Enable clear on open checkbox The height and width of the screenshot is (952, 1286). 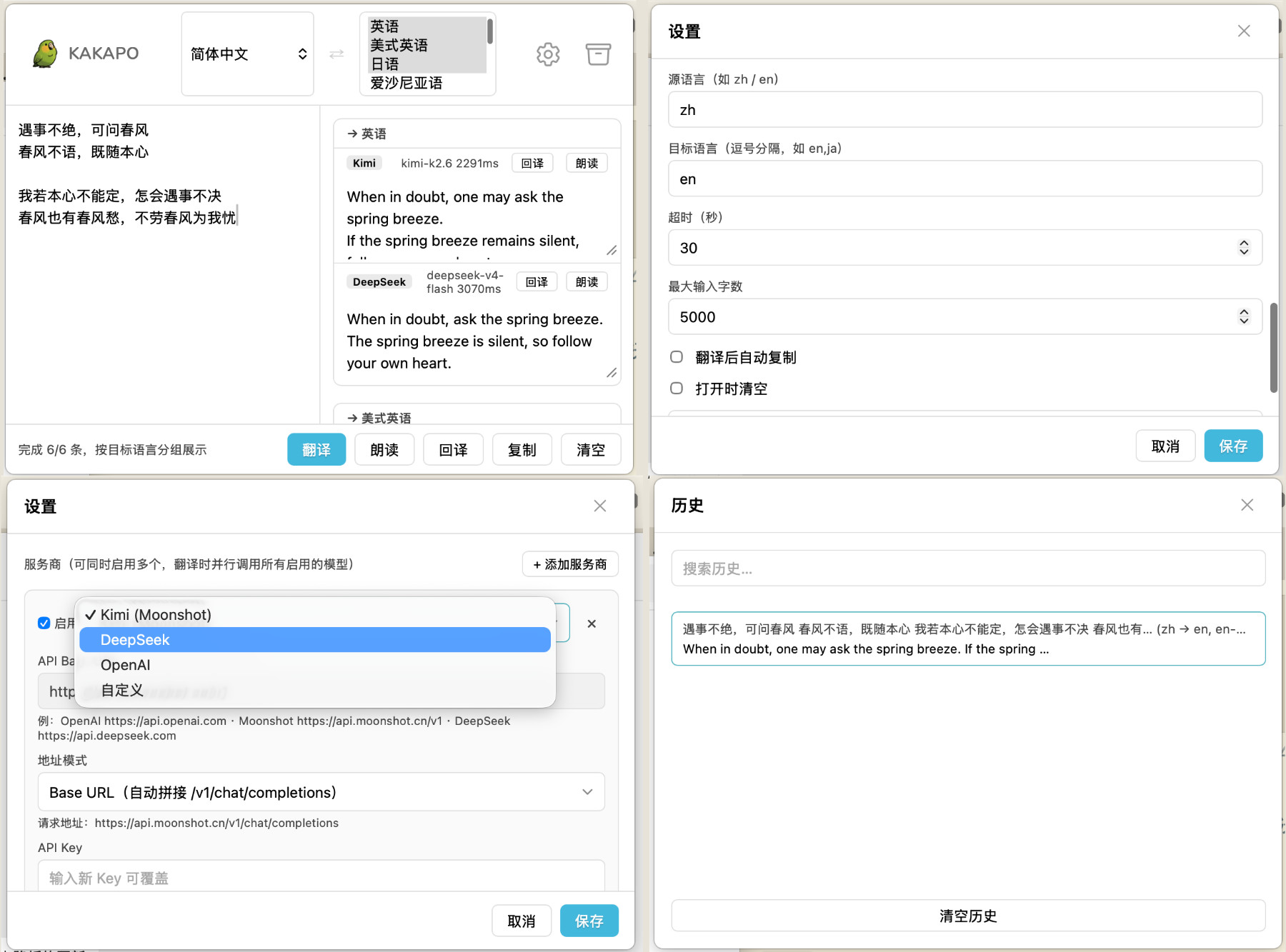coord(677,389)
